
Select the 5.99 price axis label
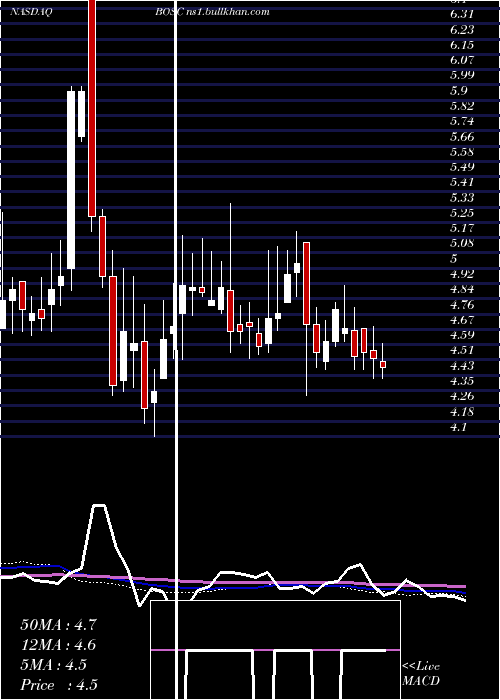point(462,75)
